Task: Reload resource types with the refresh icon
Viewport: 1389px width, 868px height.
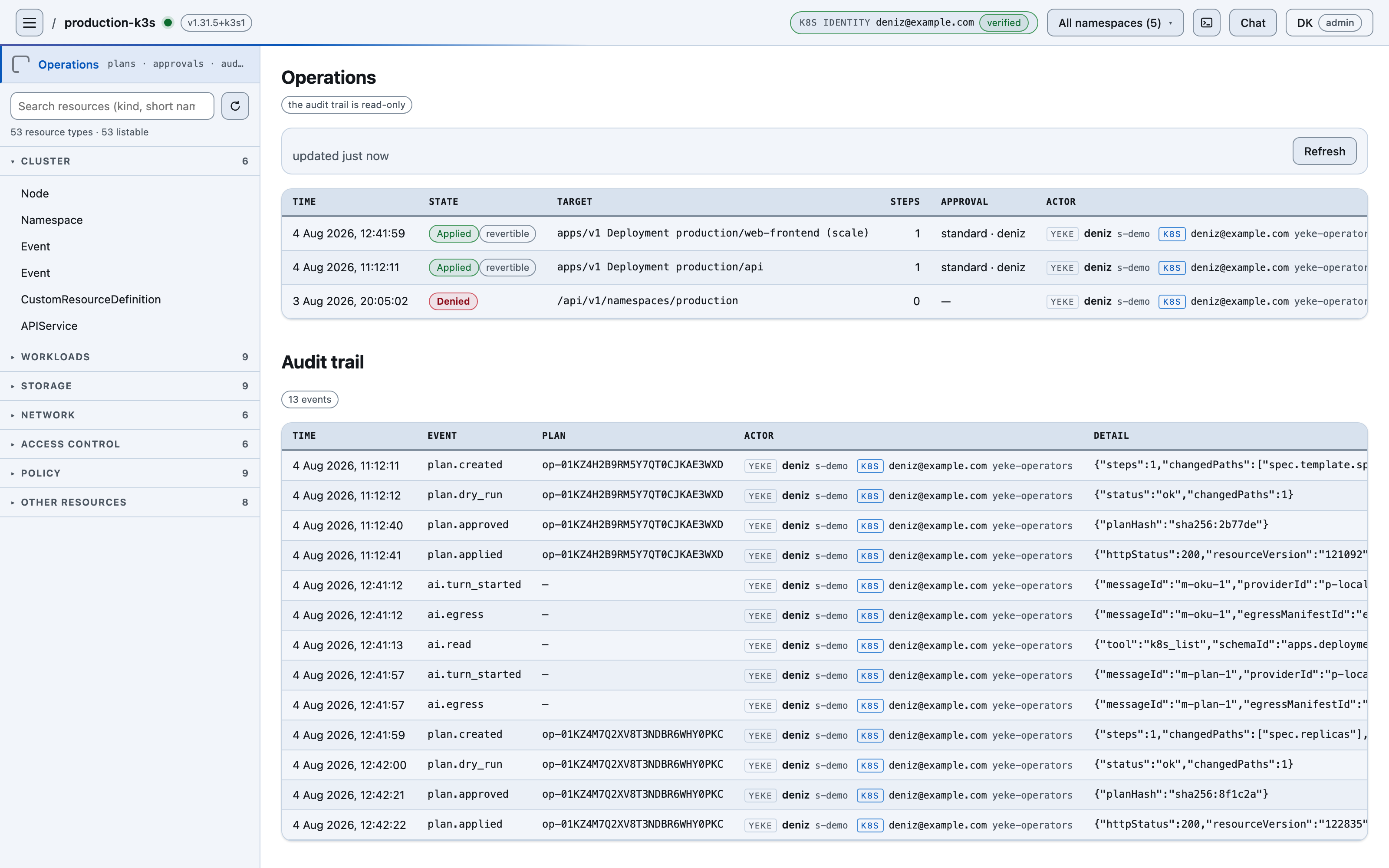Action: click(x=235, y=106)
